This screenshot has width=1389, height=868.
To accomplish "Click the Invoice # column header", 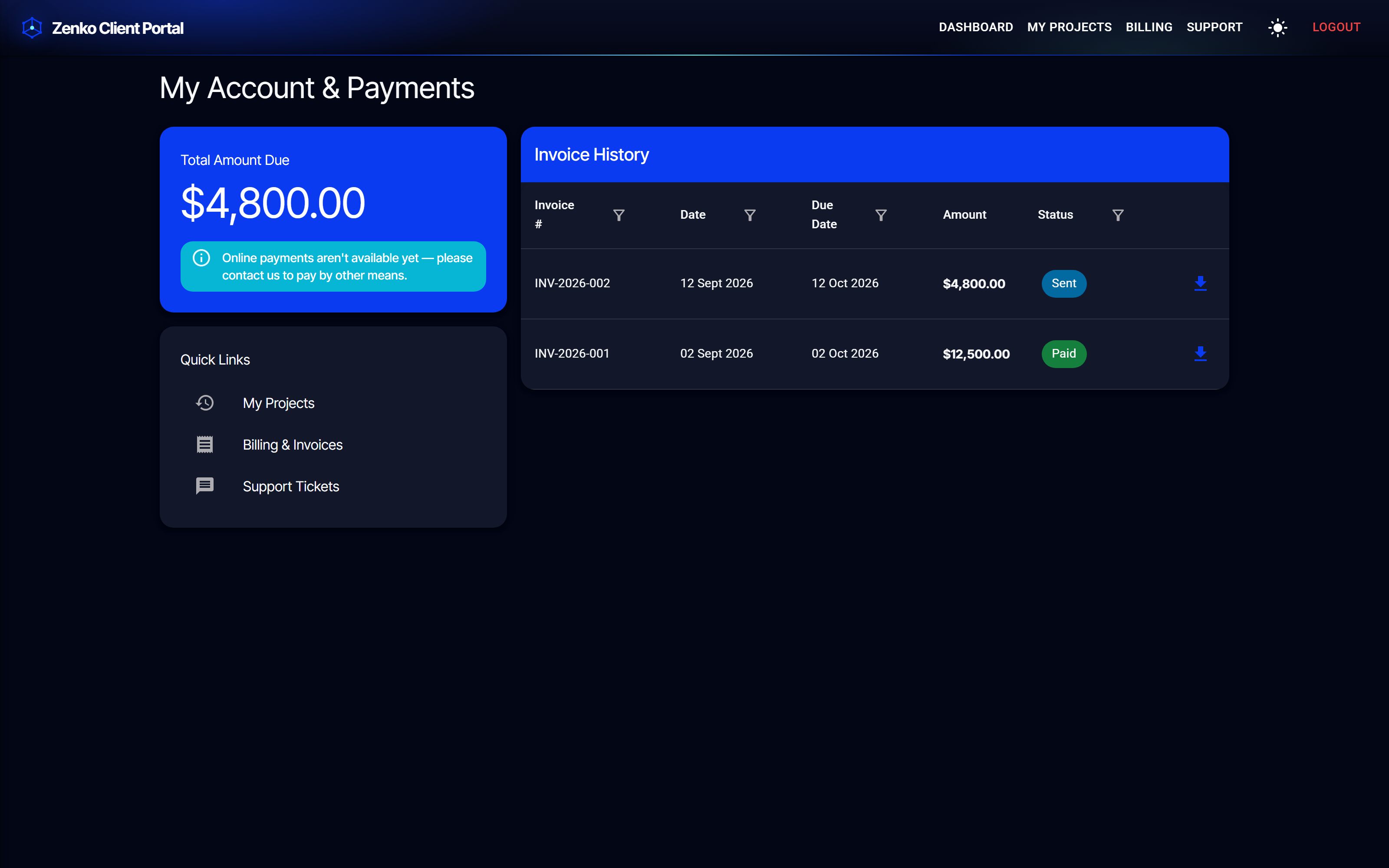I will click(554, 215).
